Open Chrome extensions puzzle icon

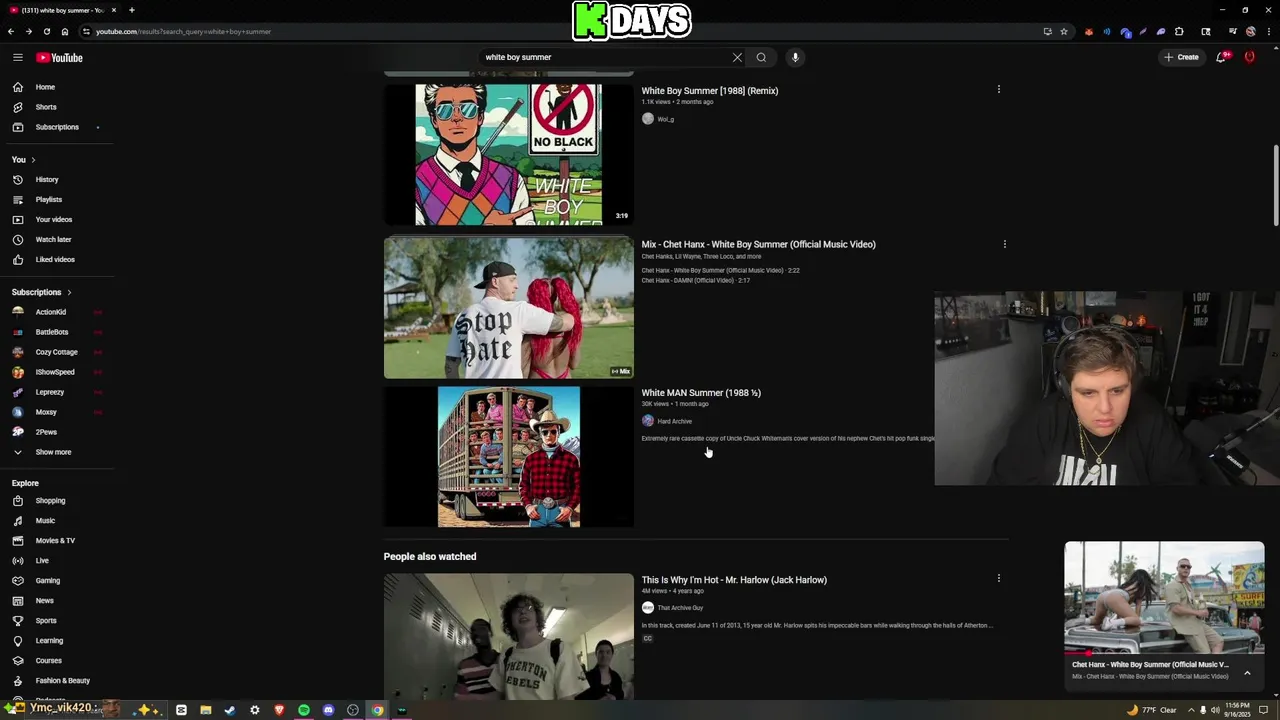pos(1179,31)
